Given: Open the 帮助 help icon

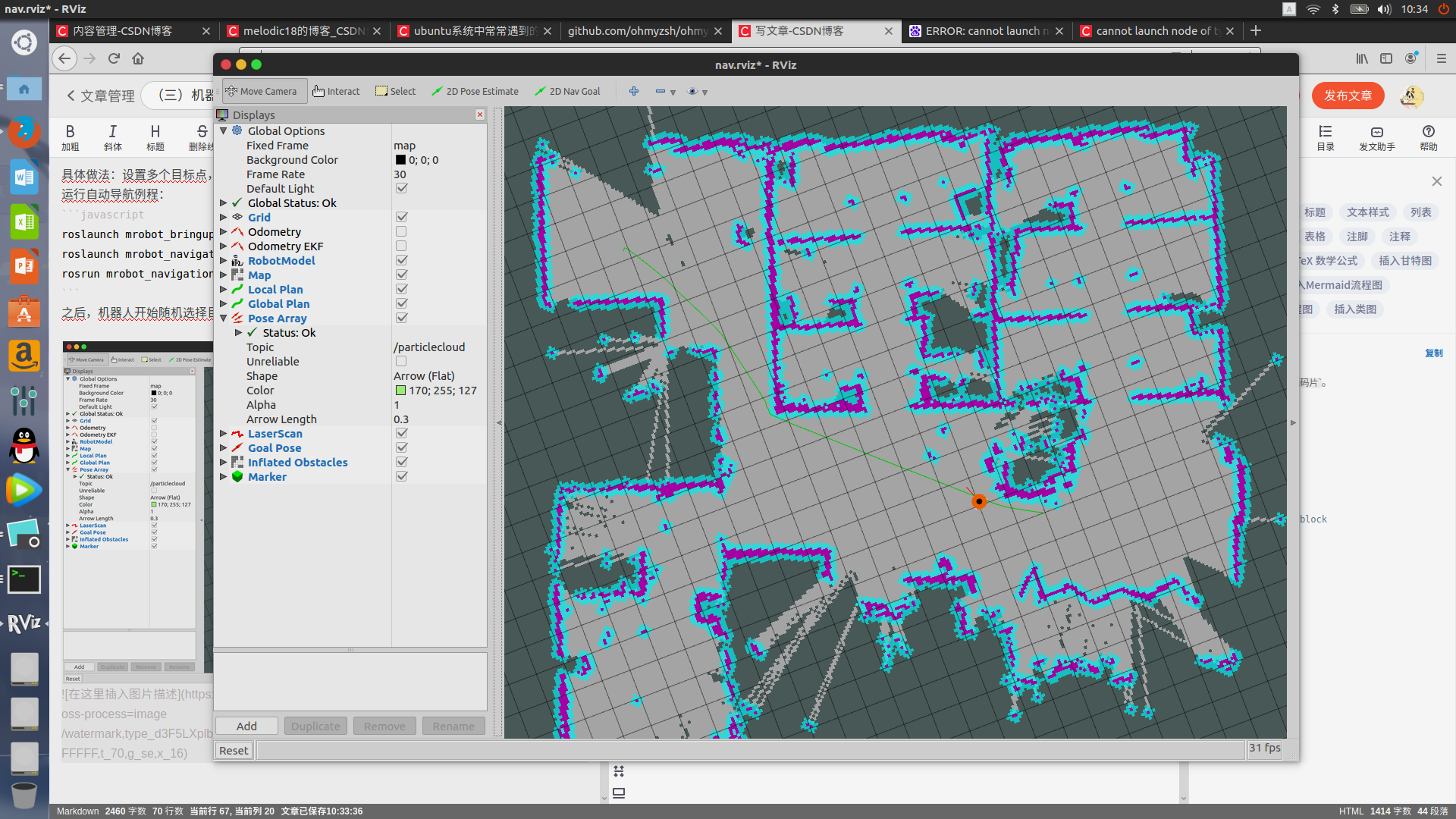Looking at the screenshot, I should point(1429,137).
